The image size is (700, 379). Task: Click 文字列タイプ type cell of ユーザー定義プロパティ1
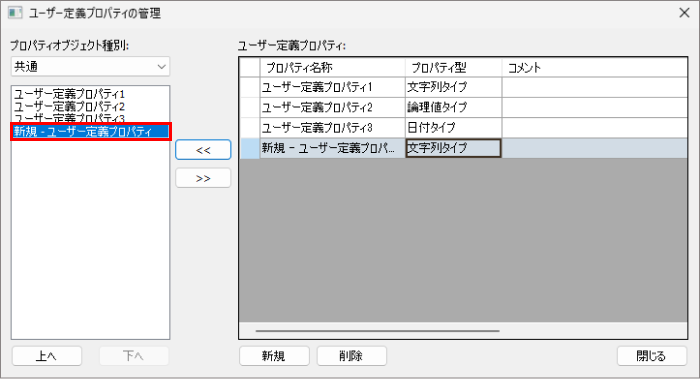click(x=454, y=87)
